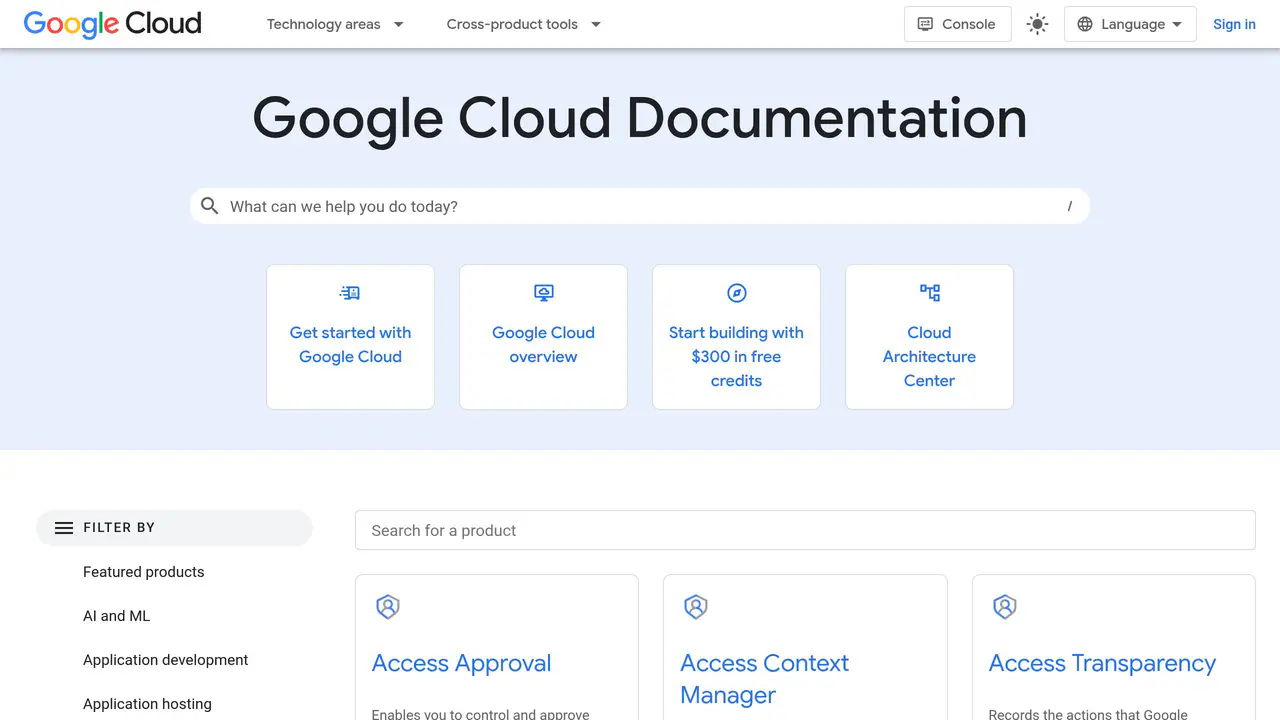This screenshot has height=720, width=1280.
Task: Open the Access Transparency product link
Action: point(1102,663)
